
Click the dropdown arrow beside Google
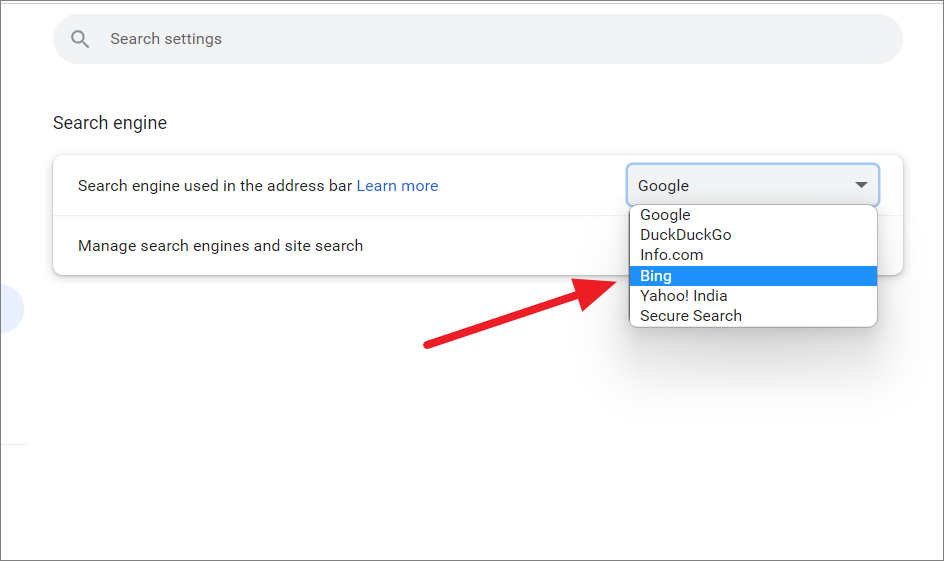(x=861, y=185)
